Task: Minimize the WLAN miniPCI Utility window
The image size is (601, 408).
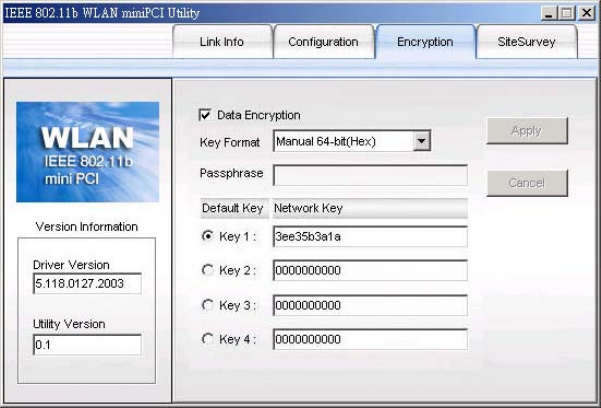Action: pyautogui.click(x=548, y=13)
